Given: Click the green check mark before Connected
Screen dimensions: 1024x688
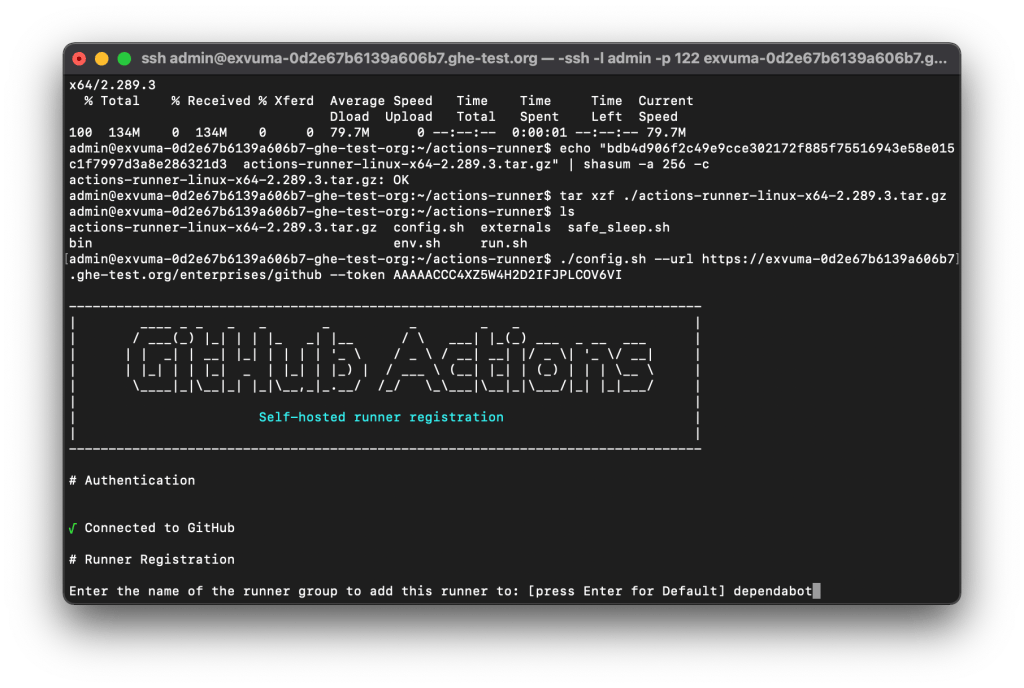Looking at the screenshot, I should click(72, 528).
